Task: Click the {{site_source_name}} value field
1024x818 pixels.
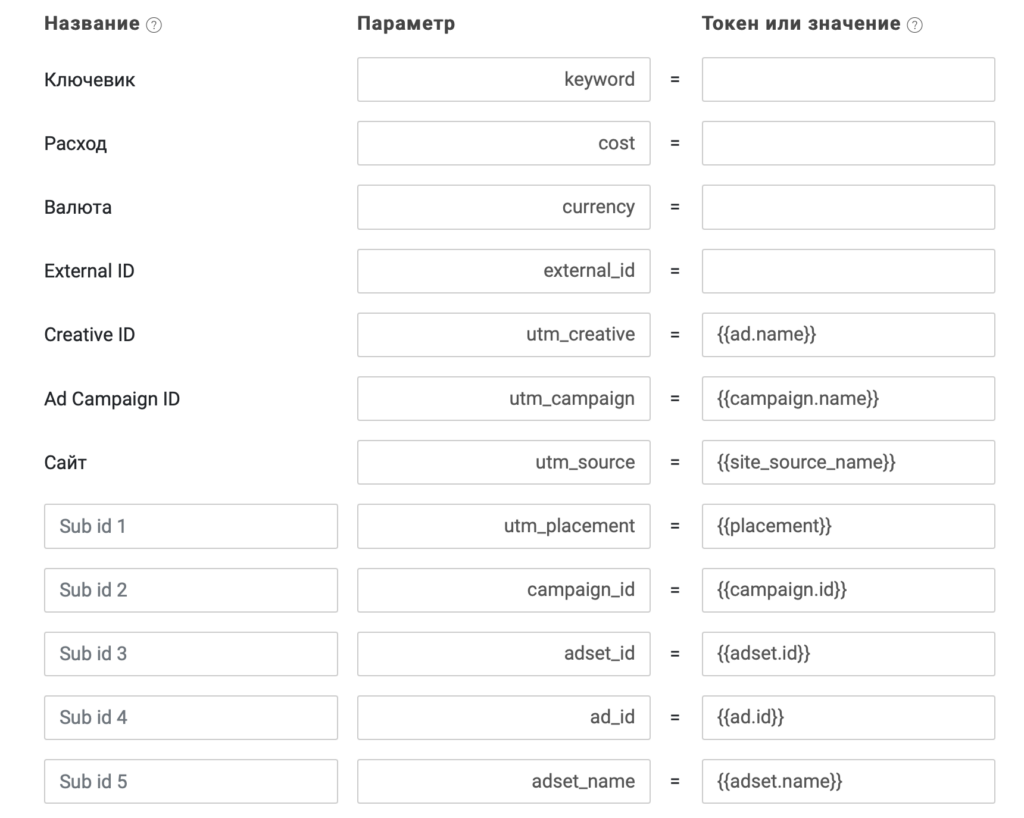Action: tap(848, 462)
